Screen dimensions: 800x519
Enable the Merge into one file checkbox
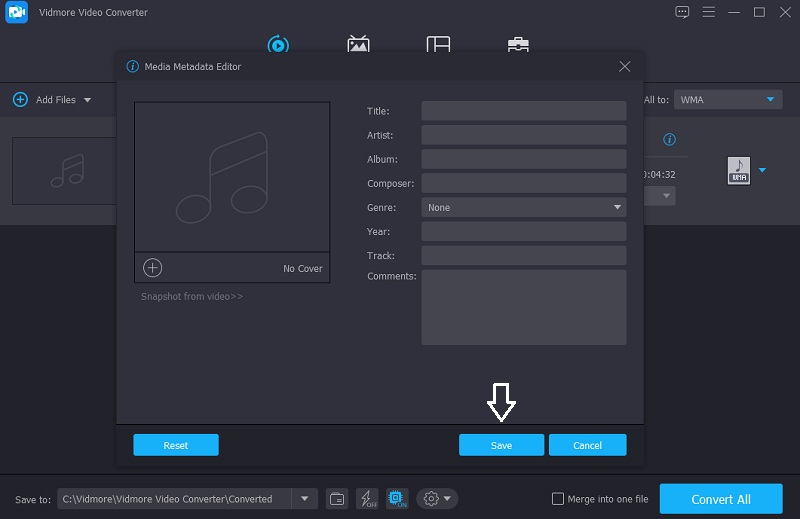pos(558,499)
